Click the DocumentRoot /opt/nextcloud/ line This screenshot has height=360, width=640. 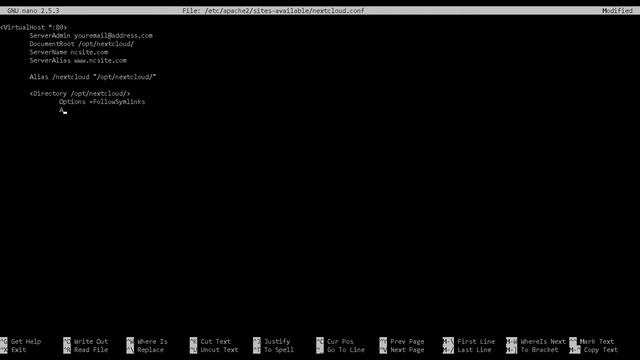82,44
